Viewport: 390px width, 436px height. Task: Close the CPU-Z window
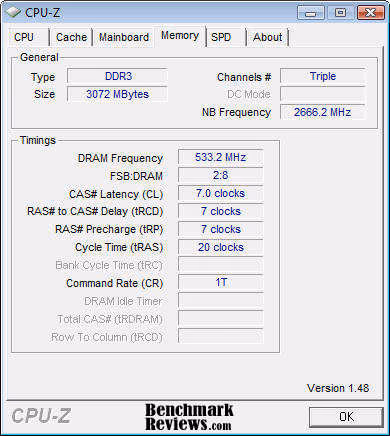(x=370, y=13)
